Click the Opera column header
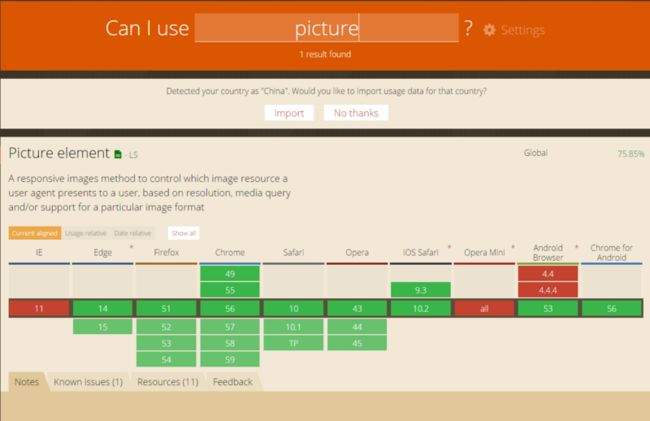The width and height of the screenshot is (650, 421). click(x=357, y=252)
